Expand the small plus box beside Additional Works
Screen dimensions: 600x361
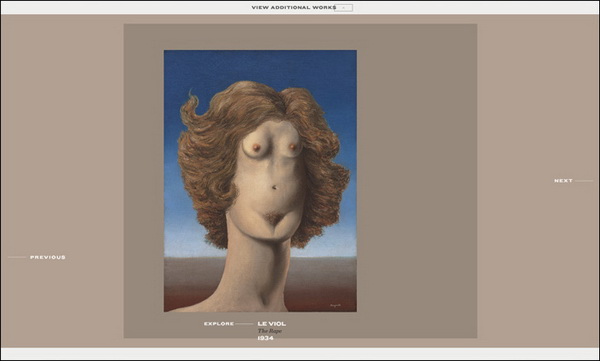click(343, 8)
